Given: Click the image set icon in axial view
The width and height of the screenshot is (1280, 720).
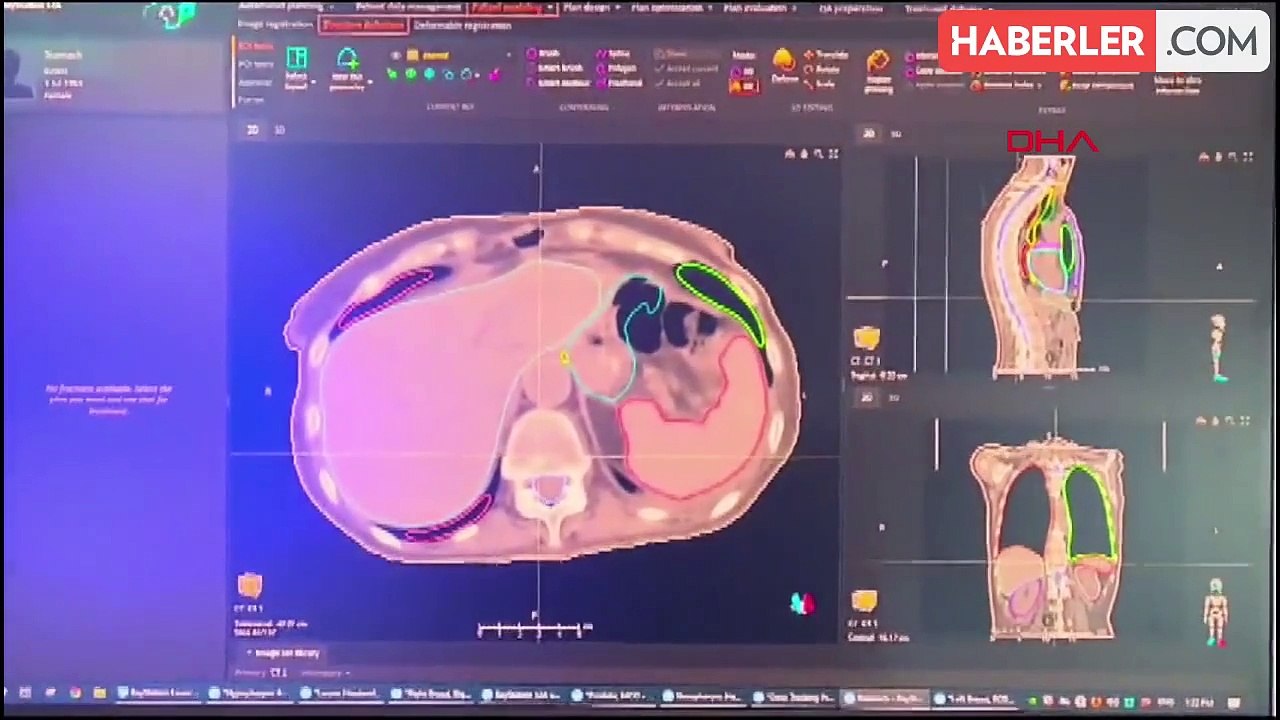Looking at the screenshot, I should [x=249, y=585].
